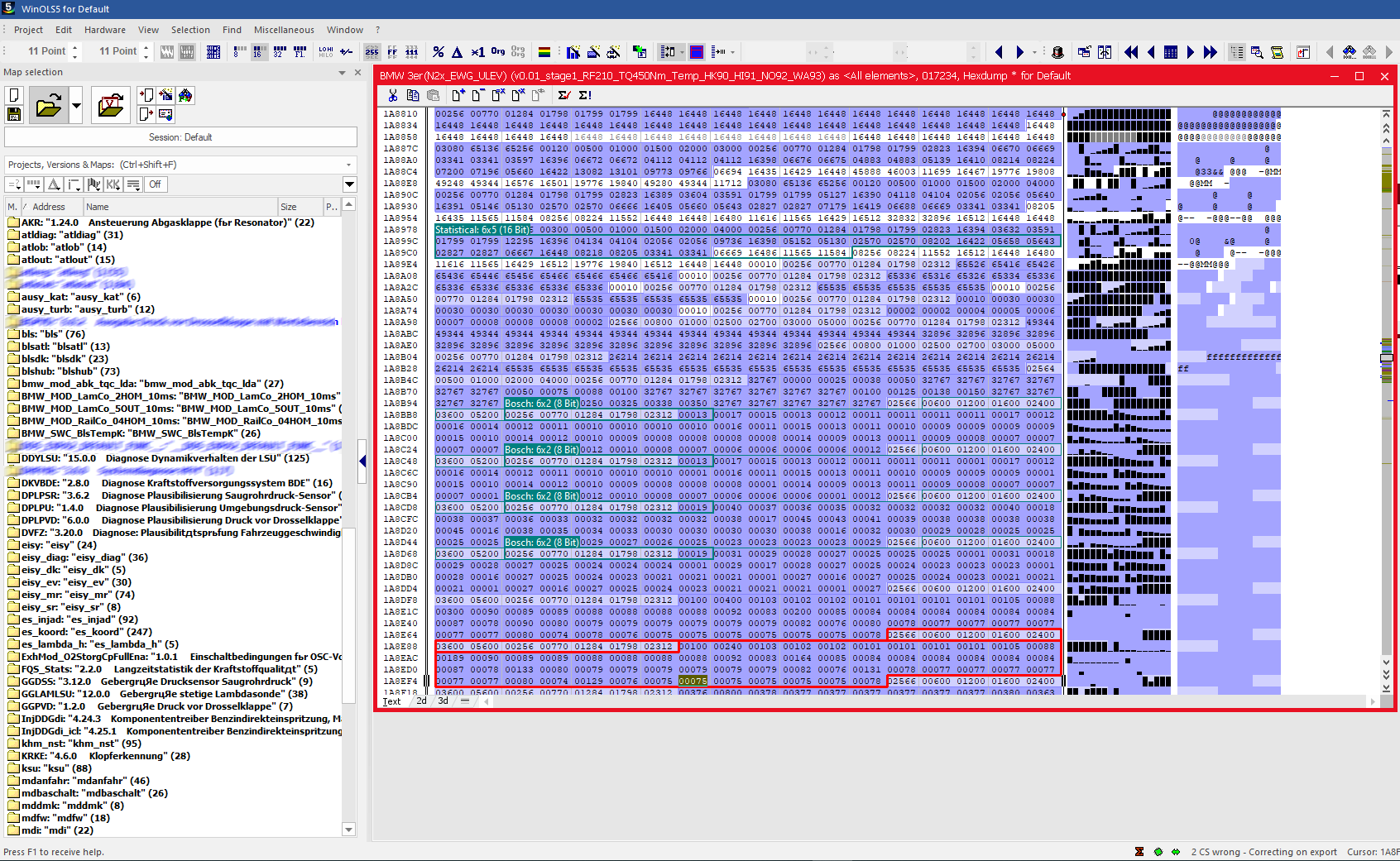
Task: Click the percent display toolbar icon
Action: coord(438,52)
